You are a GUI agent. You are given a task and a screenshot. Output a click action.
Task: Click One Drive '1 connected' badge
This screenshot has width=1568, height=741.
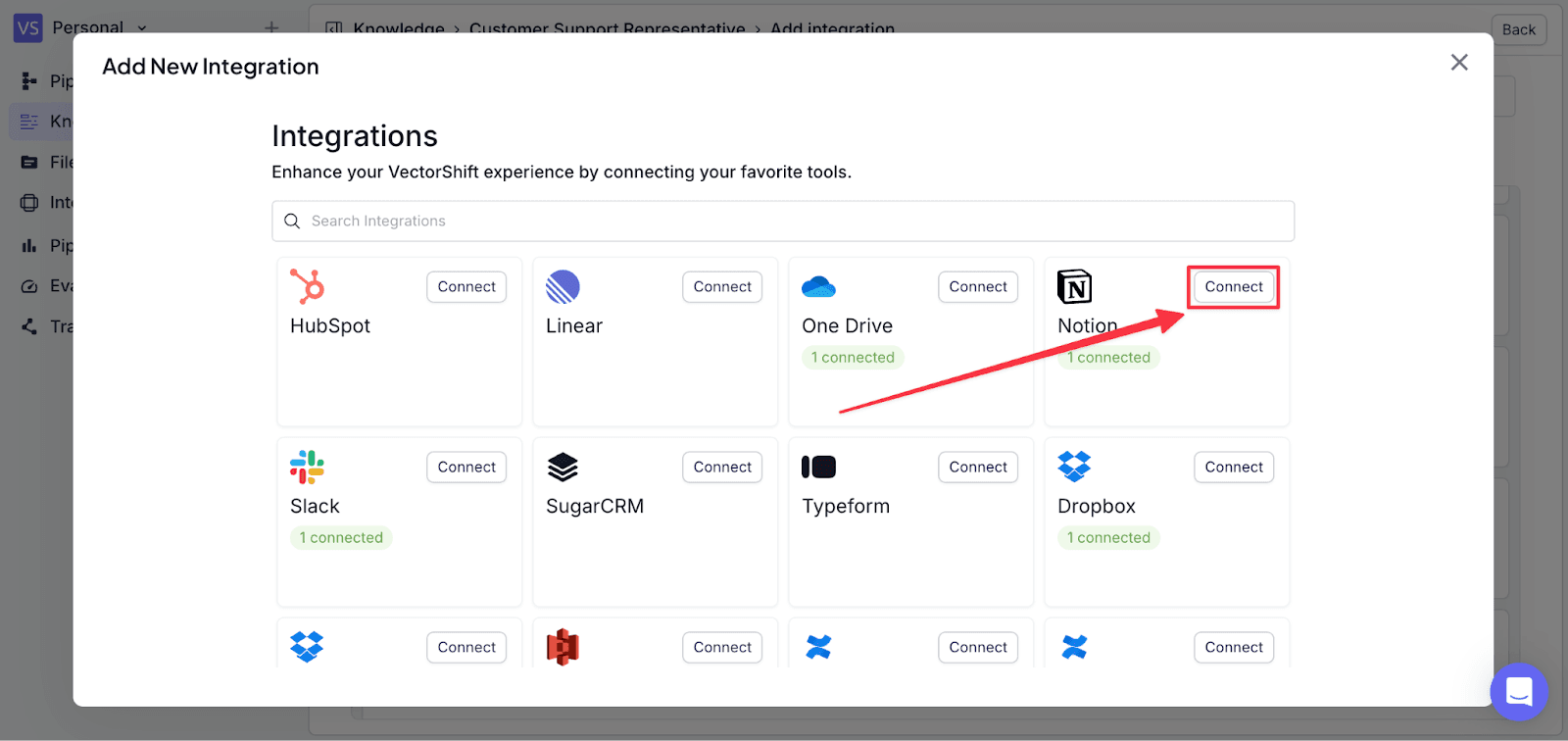tap(853, 358)
